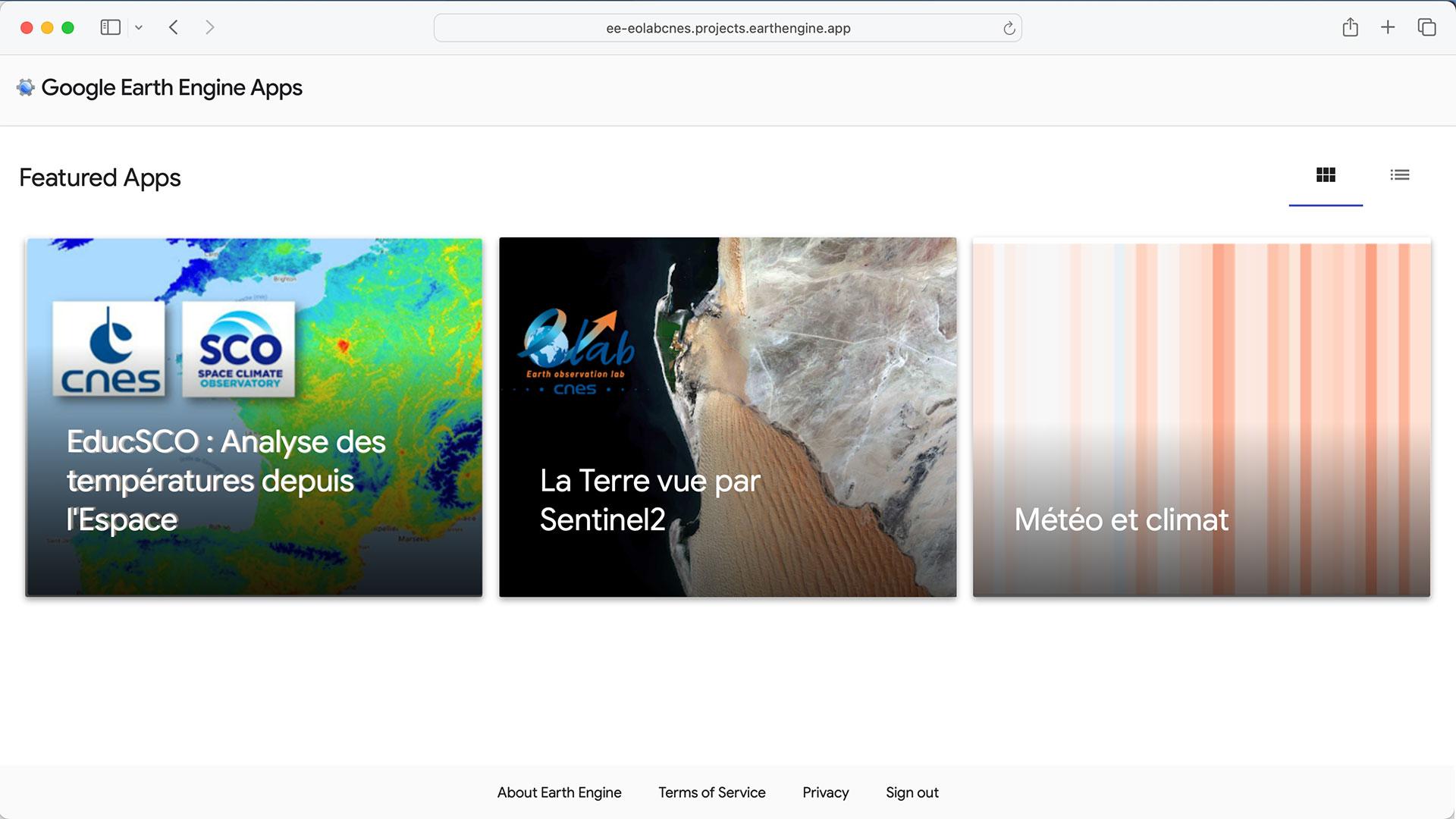Image resolution: width=1456 pixels, height=819 pixels.
Task: Sign out of Earth Engine
Action: [x=912, y=792]
